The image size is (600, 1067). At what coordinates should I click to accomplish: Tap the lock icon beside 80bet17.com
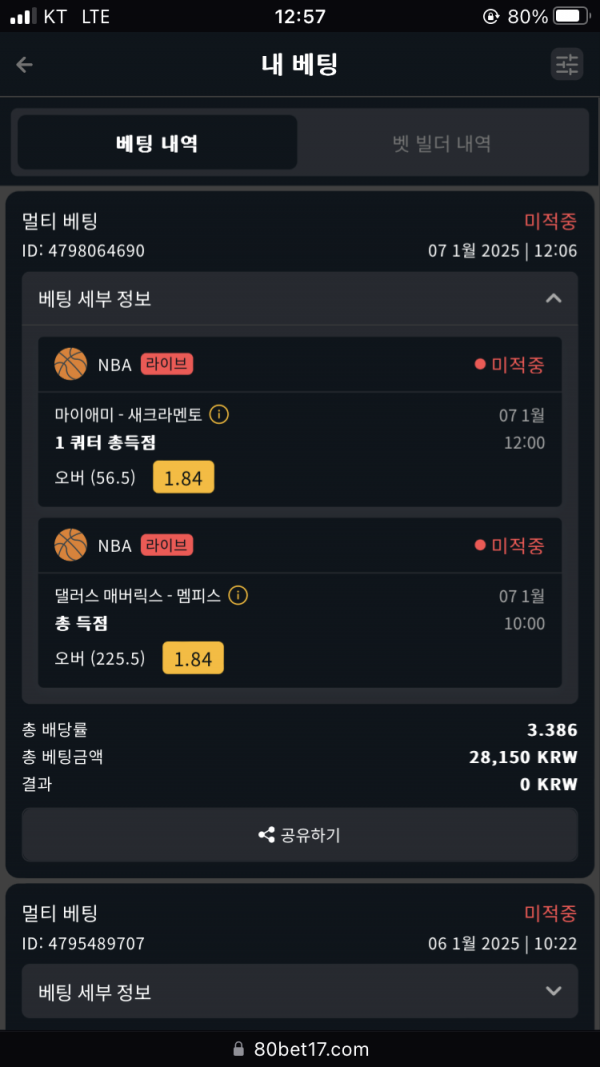[x=238, y=1049]
